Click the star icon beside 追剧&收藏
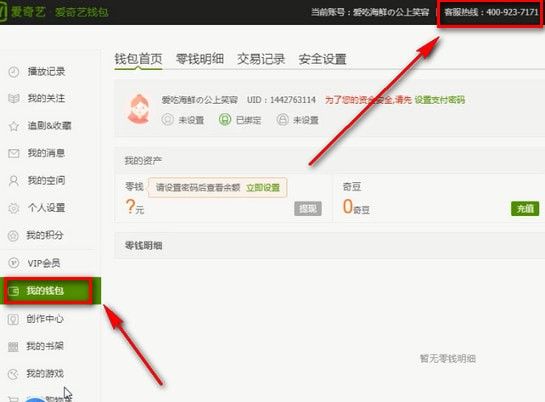Viewport: 545px width, 402px height. coord(14,126)
